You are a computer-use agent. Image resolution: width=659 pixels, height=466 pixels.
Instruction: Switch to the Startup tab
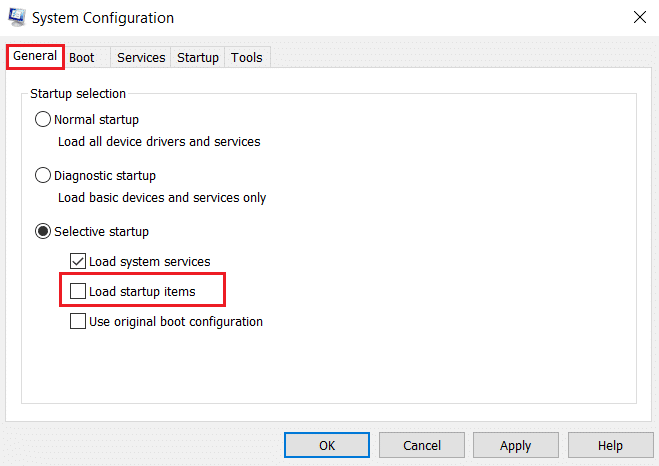coord(198,58)
